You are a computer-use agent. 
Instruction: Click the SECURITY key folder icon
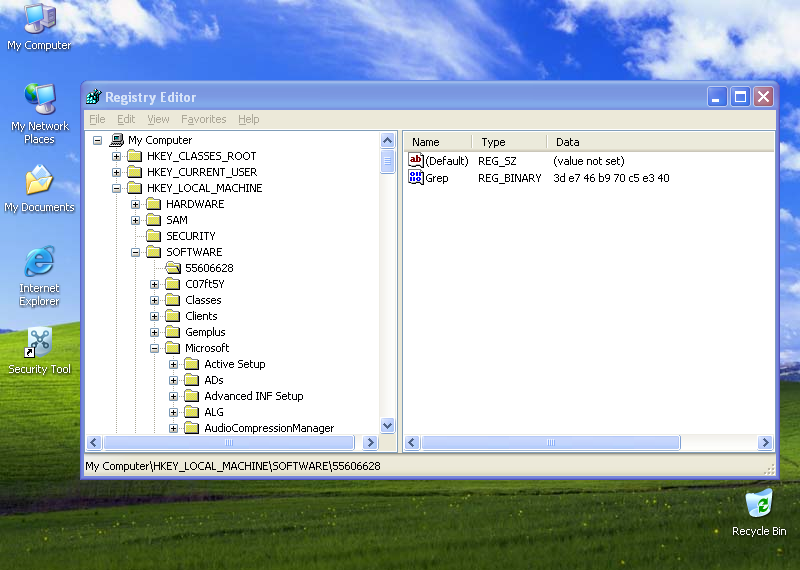pyautogui.click(x=154, y=236)
